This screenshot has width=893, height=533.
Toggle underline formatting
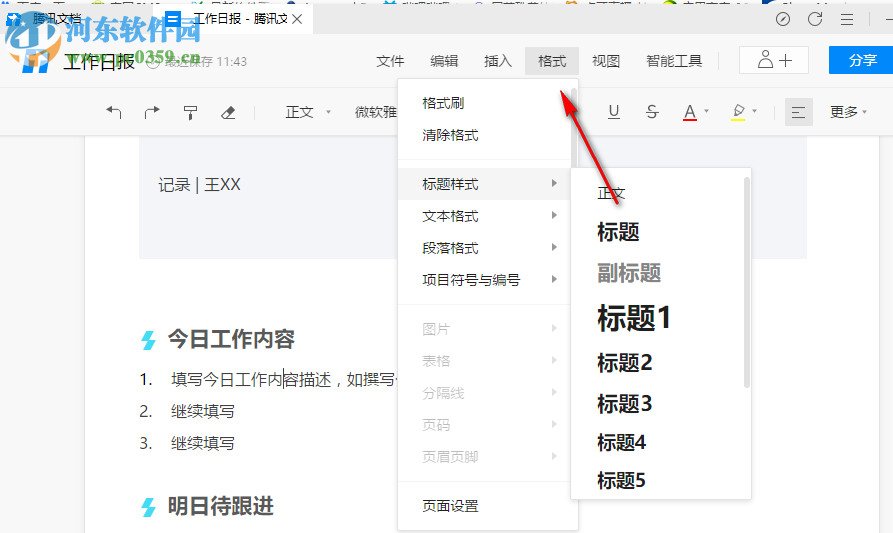coord(613,112)
